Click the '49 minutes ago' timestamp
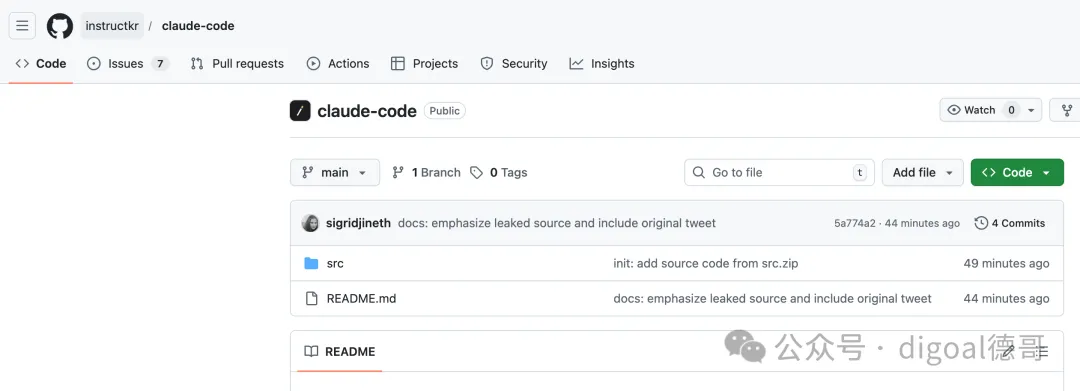 (x=1006, y=263)
